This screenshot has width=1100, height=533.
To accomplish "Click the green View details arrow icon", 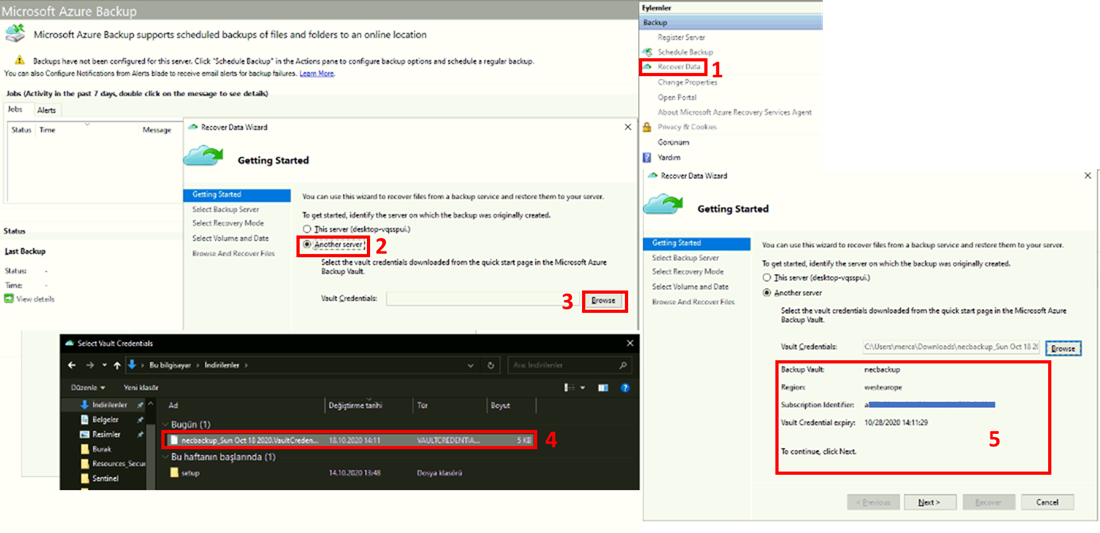I will [x=9, y=299].
